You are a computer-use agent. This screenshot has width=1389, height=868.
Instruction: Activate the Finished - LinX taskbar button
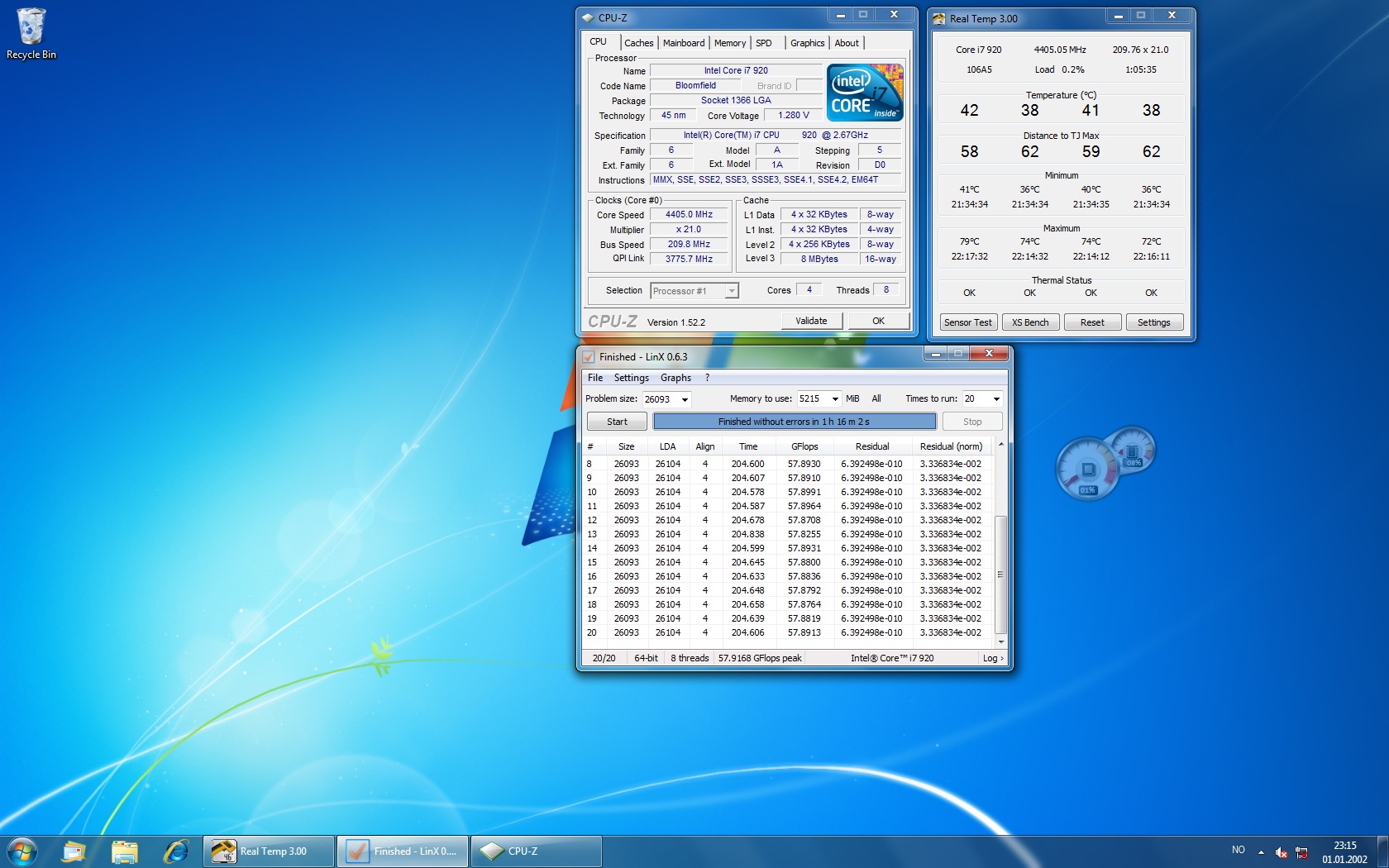tap(403, 851)
